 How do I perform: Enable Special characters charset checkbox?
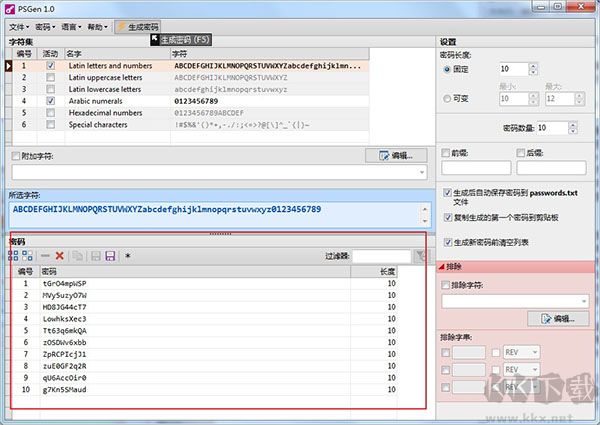pos(51,124)
